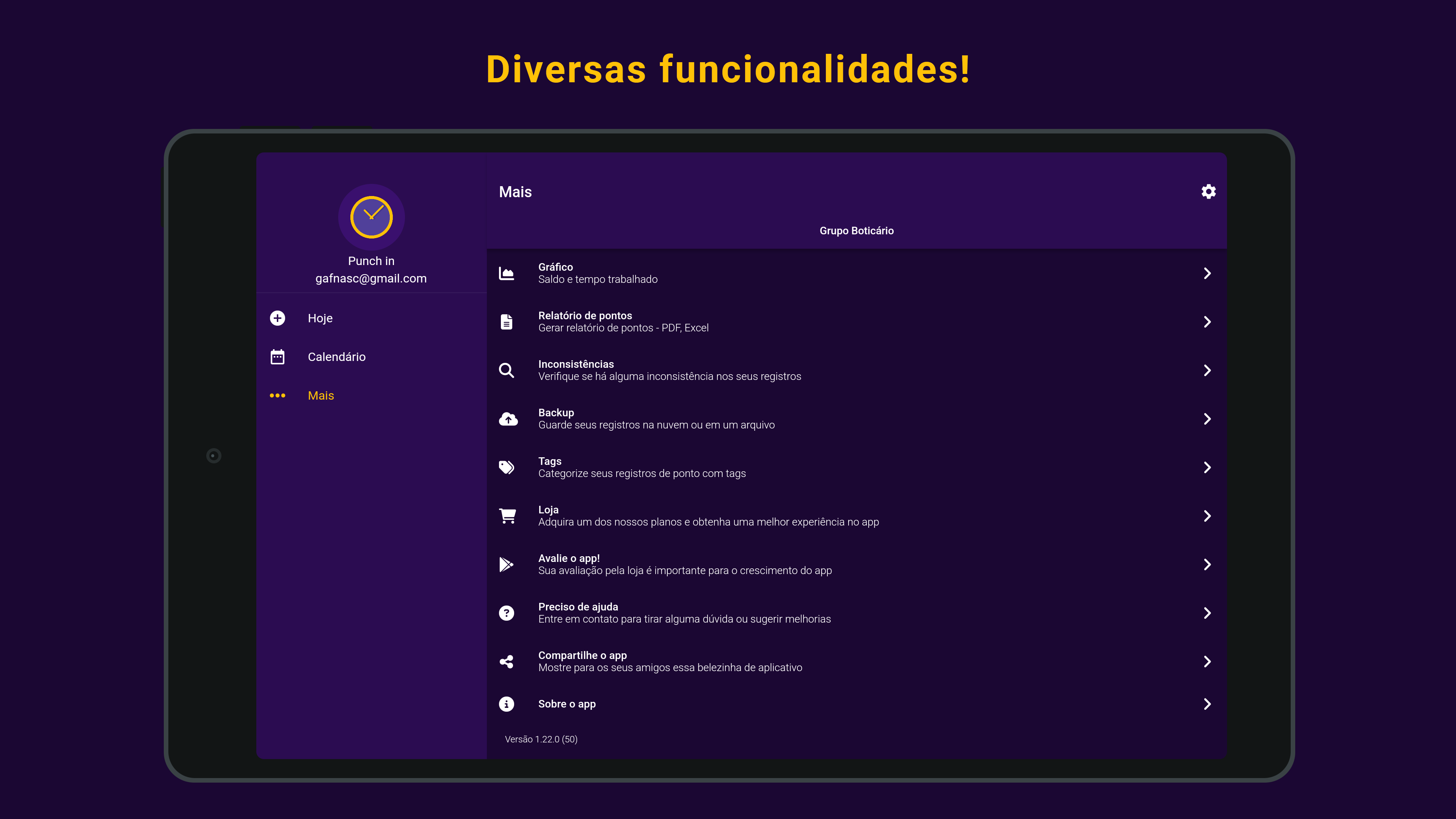The width and height of the screenshot is (1456, 819).
Task: Go to the Hoje section
Action: click(371, 318)
